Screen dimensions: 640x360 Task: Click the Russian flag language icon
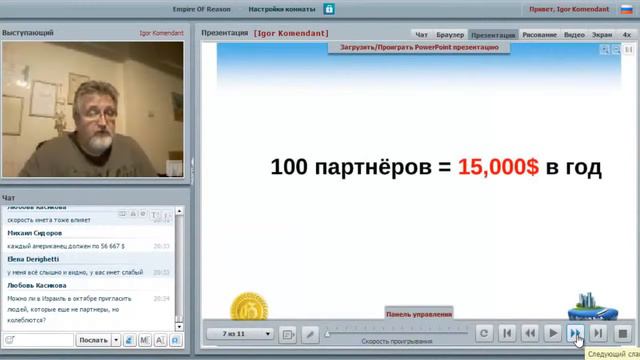(626, 9)
